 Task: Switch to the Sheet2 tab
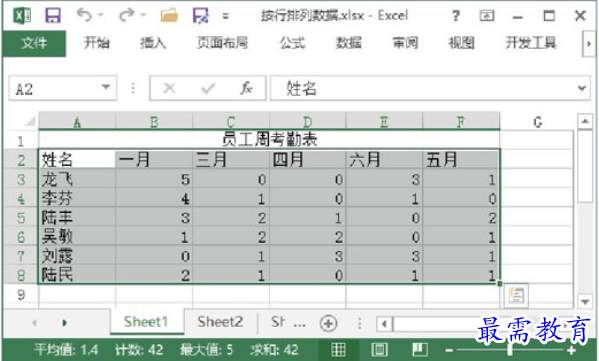click(220, 322)
